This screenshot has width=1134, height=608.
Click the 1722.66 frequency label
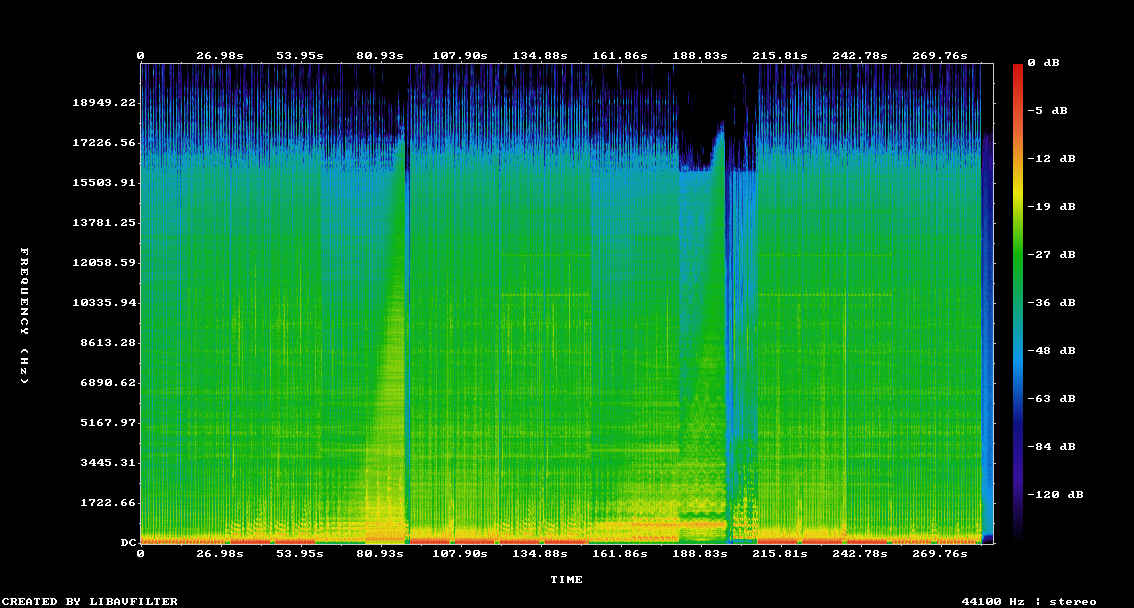point(104,503)
